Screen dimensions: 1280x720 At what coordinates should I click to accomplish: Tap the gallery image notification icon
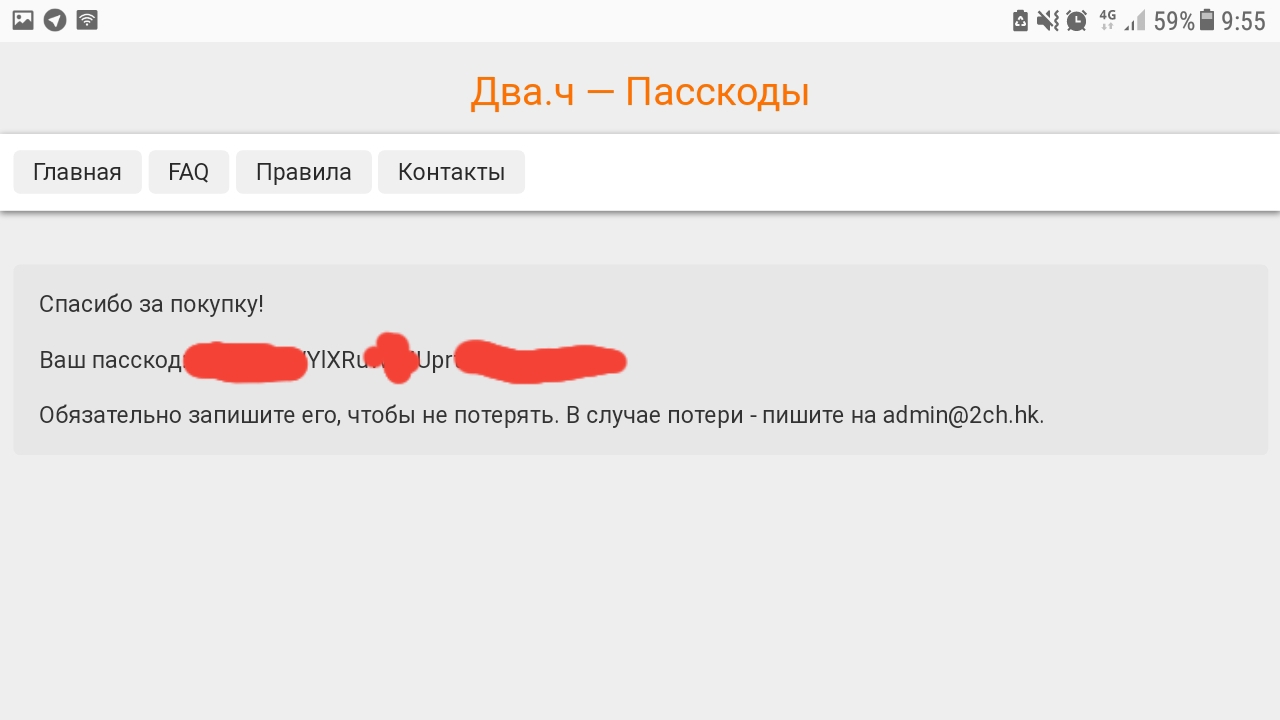23,20
